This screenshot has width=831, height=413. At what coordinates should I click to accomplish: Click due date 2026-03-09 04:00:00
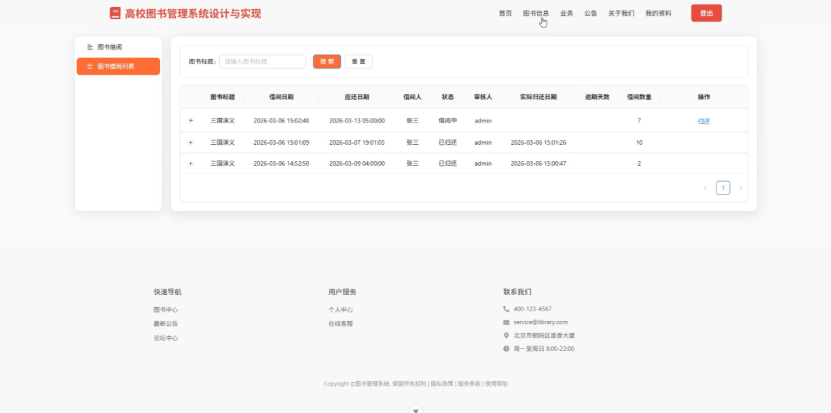tap(357, 164)
